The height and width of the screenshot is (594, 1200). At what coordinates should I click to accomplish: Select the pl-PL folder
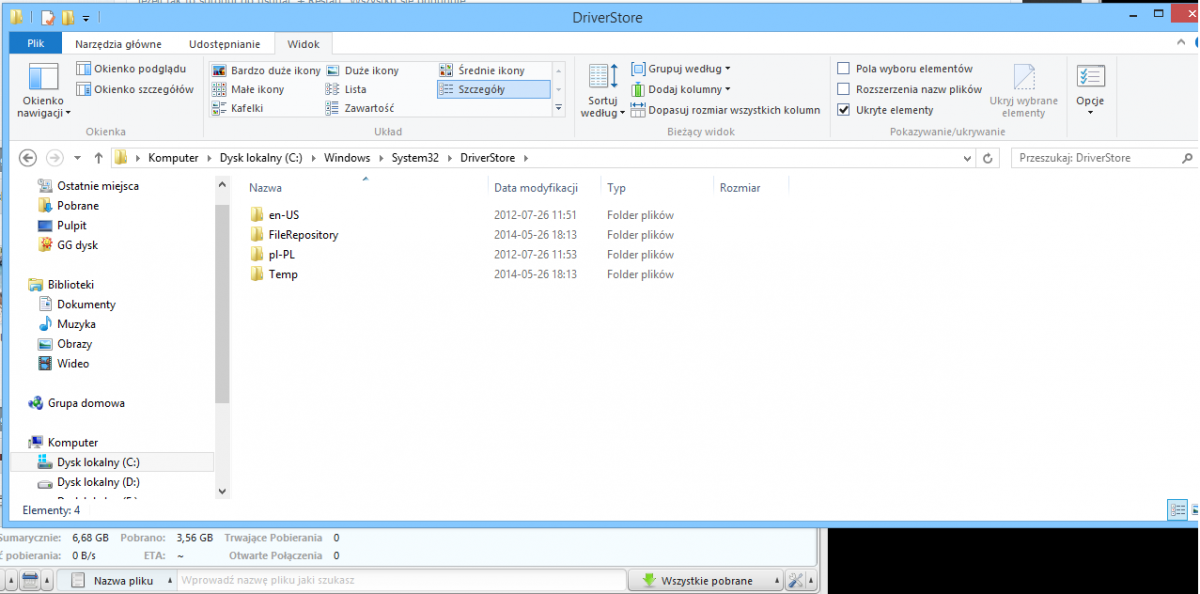tap(282, 254)
